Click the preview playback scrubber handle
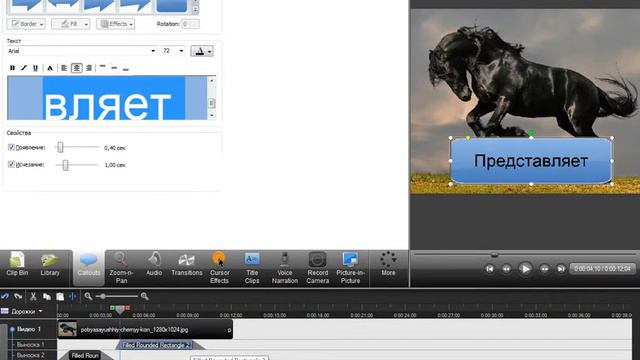 (x=494, y=255)
